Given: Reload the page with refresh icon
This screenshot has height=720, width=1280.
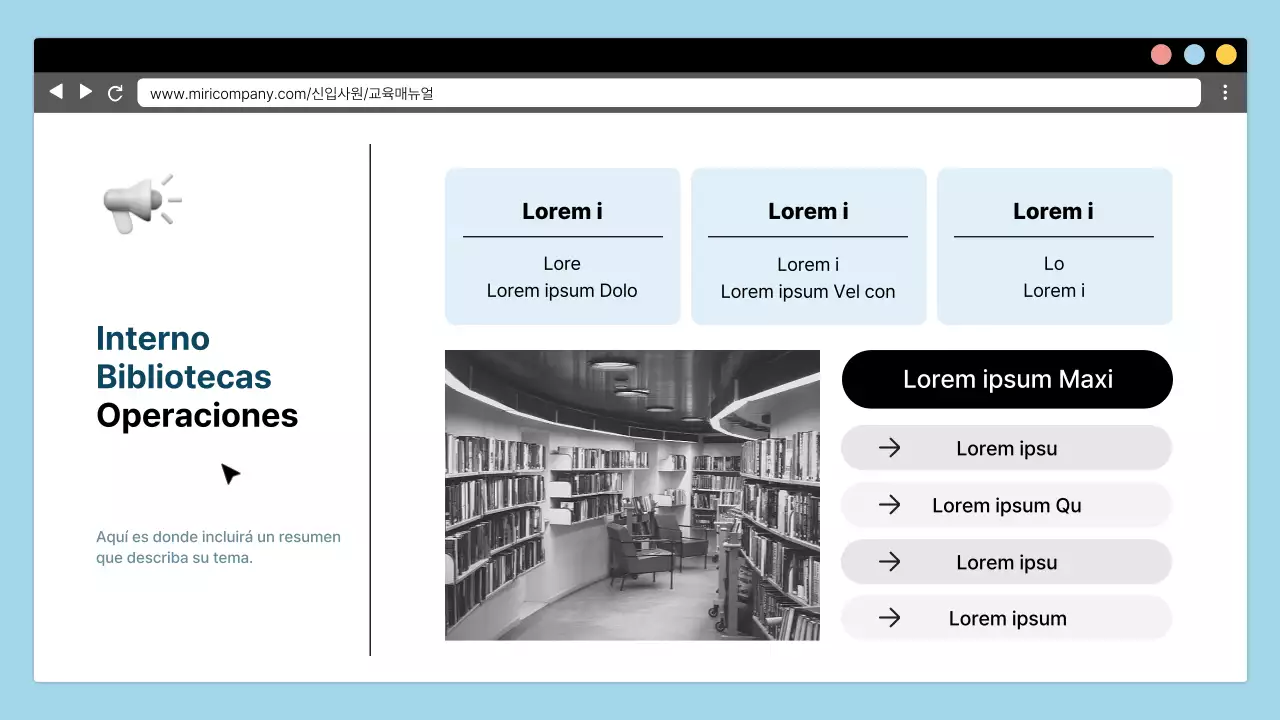Looking at the screenshot, I should click(x=115, y=93).
